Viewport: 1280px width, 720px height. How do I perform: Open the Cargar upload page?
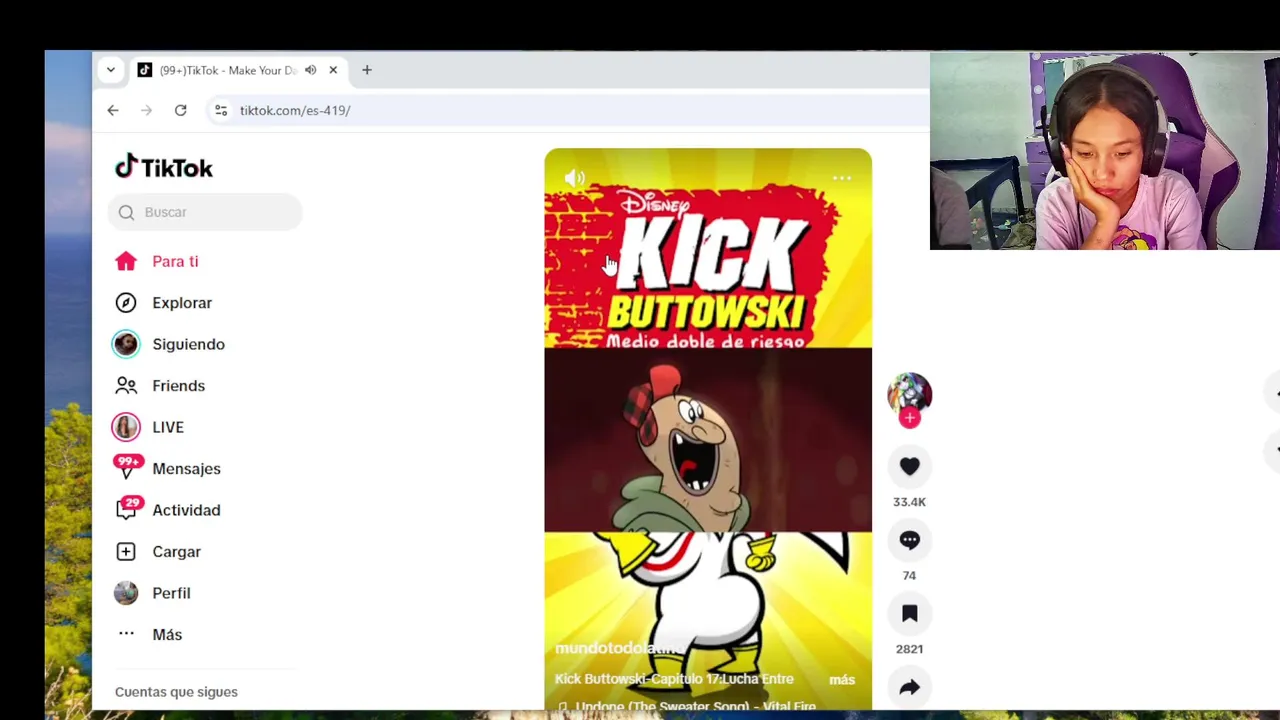point(176,552)
